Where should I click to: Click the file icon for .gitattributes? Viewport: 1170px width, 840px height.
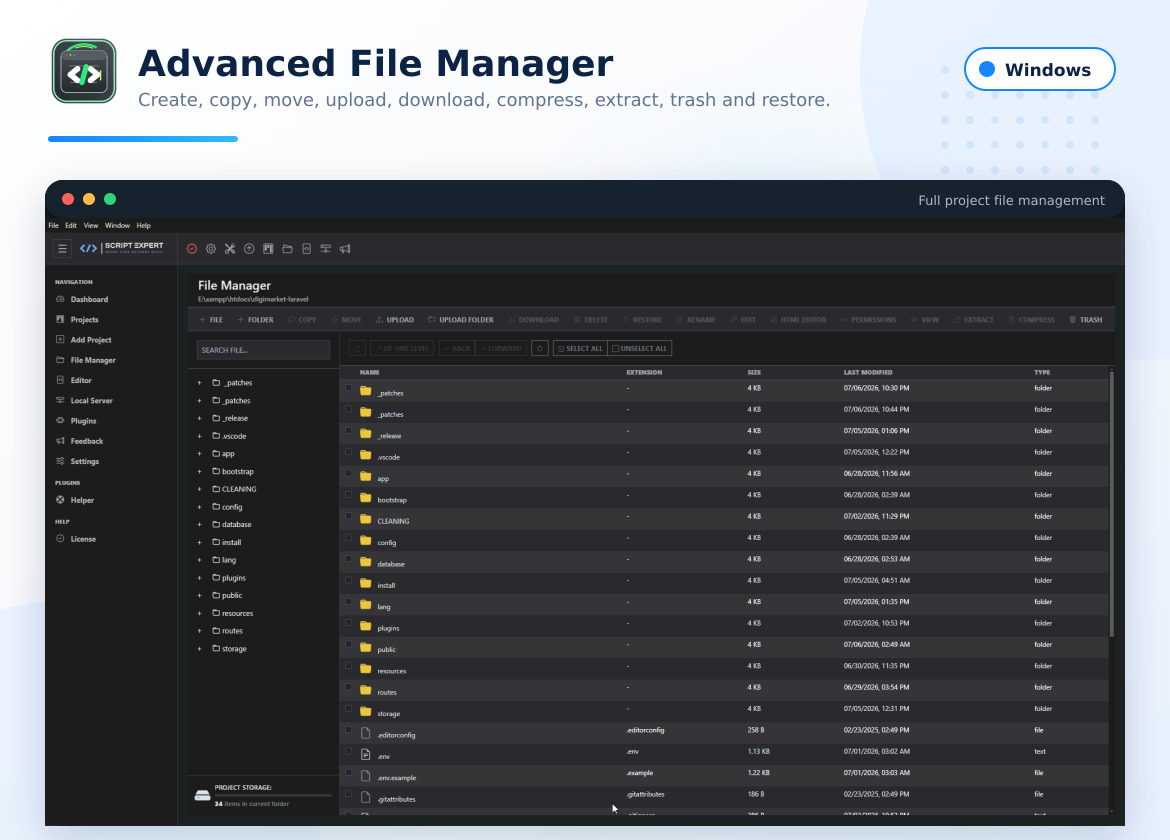click(366, 797)
